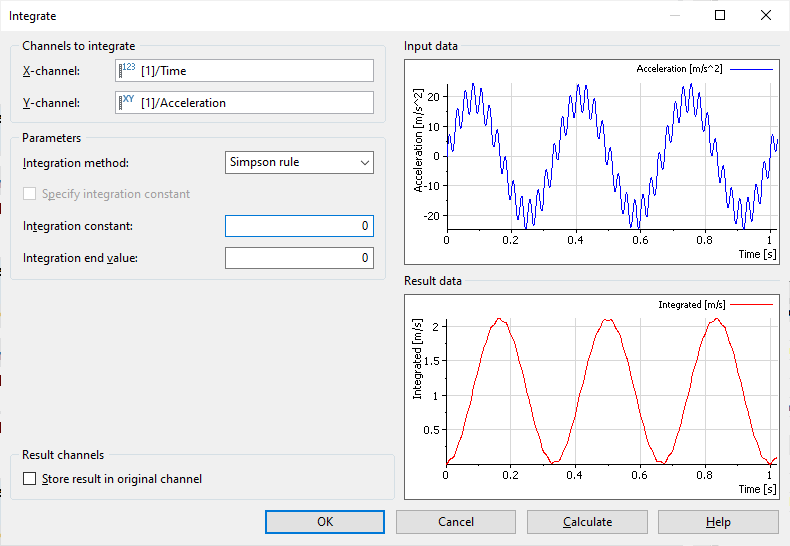This screenshot has width=790, height=546.
Task: Open the Integration method dropdown
Action: point(298,162)
